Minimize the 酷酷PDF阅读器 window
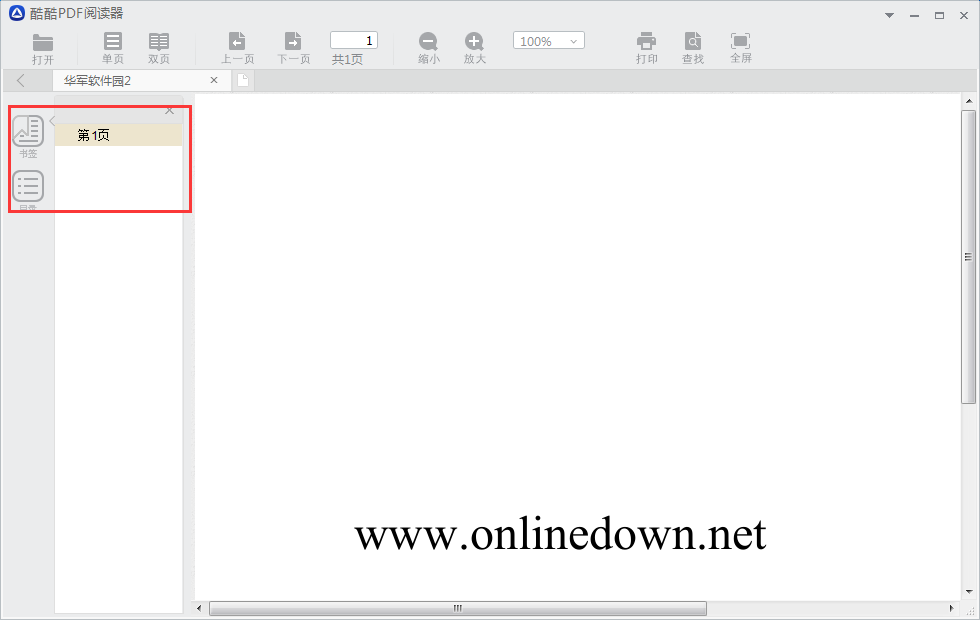Viewport: 980px width, 620px height. tap(914, 16)
